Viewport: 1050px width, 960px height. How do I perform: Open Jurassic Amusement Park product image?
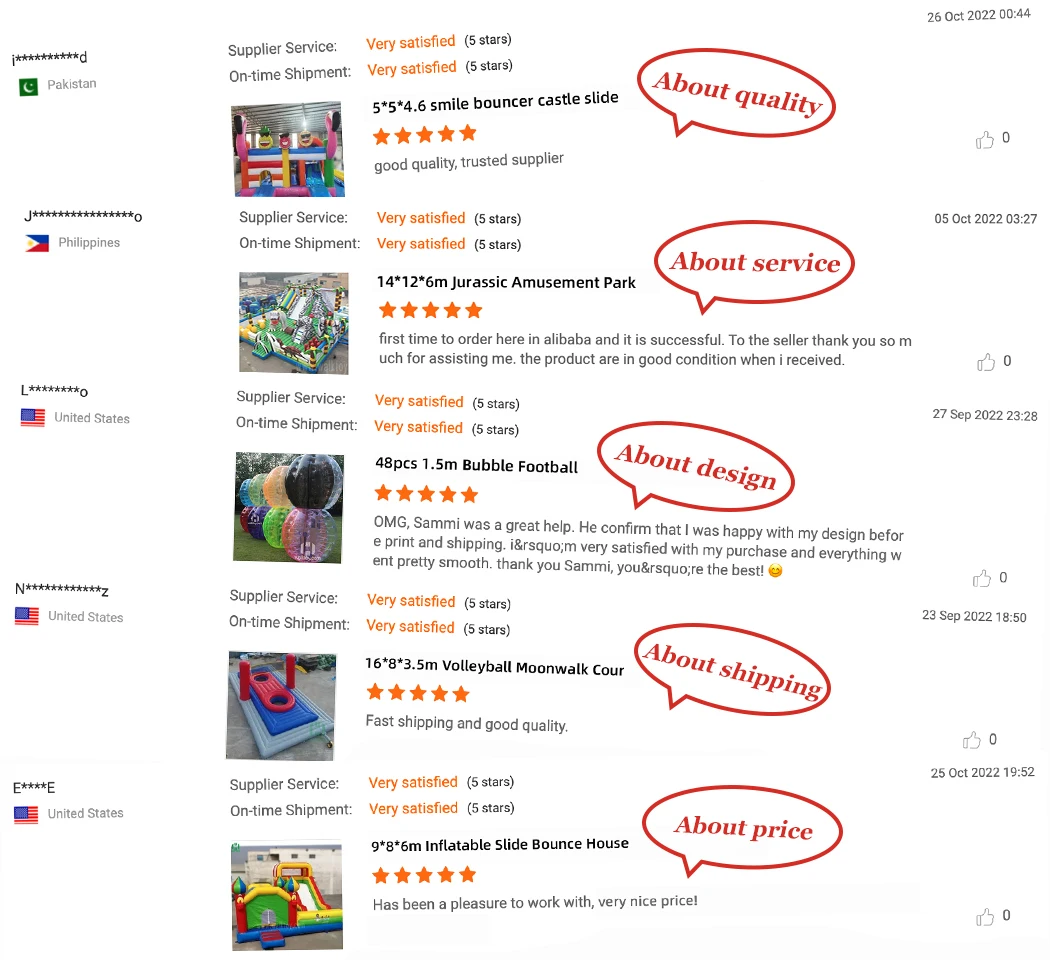coord(294,322)
